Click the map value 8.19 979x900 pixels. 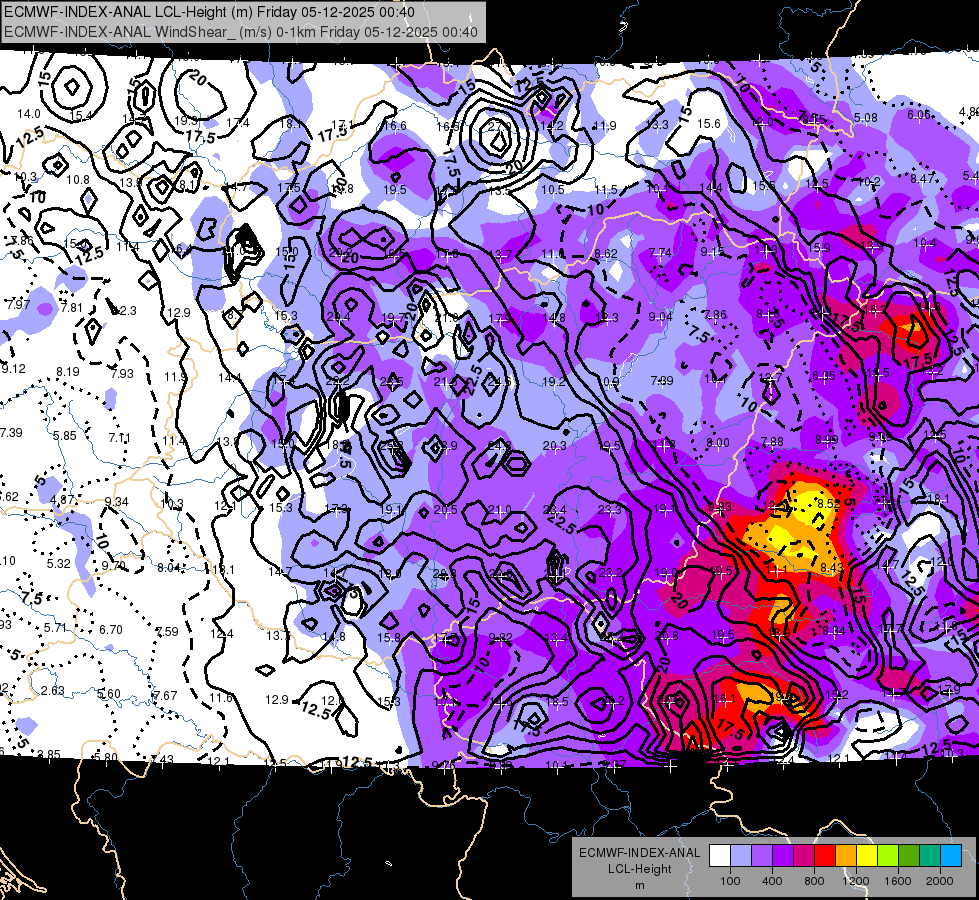67,372
